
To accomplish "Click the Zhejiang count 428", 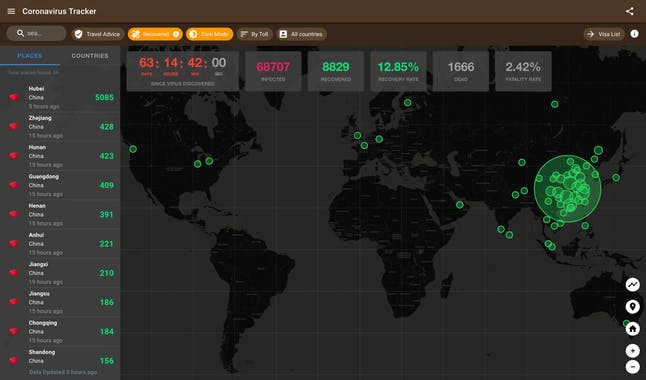I will [x=107, y=127].
